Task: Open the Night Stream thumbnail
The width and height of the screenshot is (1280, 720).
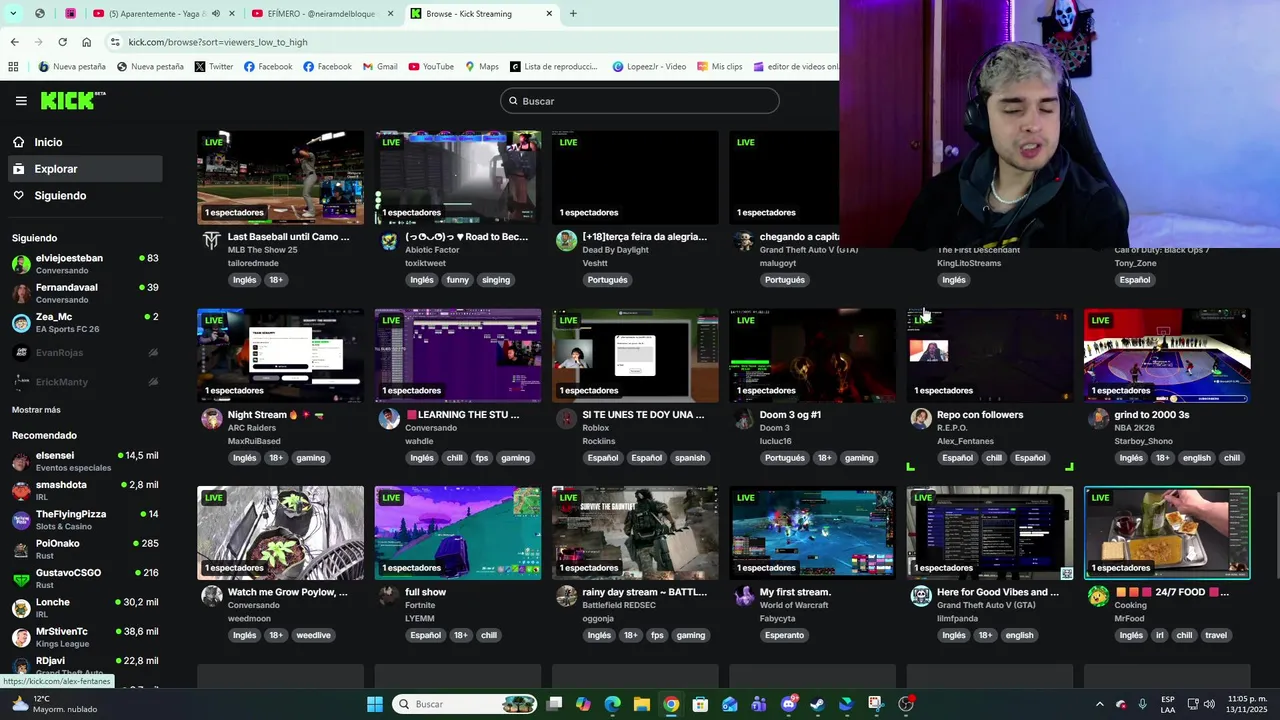Action: pyautogui.click(x=280, y=355)
